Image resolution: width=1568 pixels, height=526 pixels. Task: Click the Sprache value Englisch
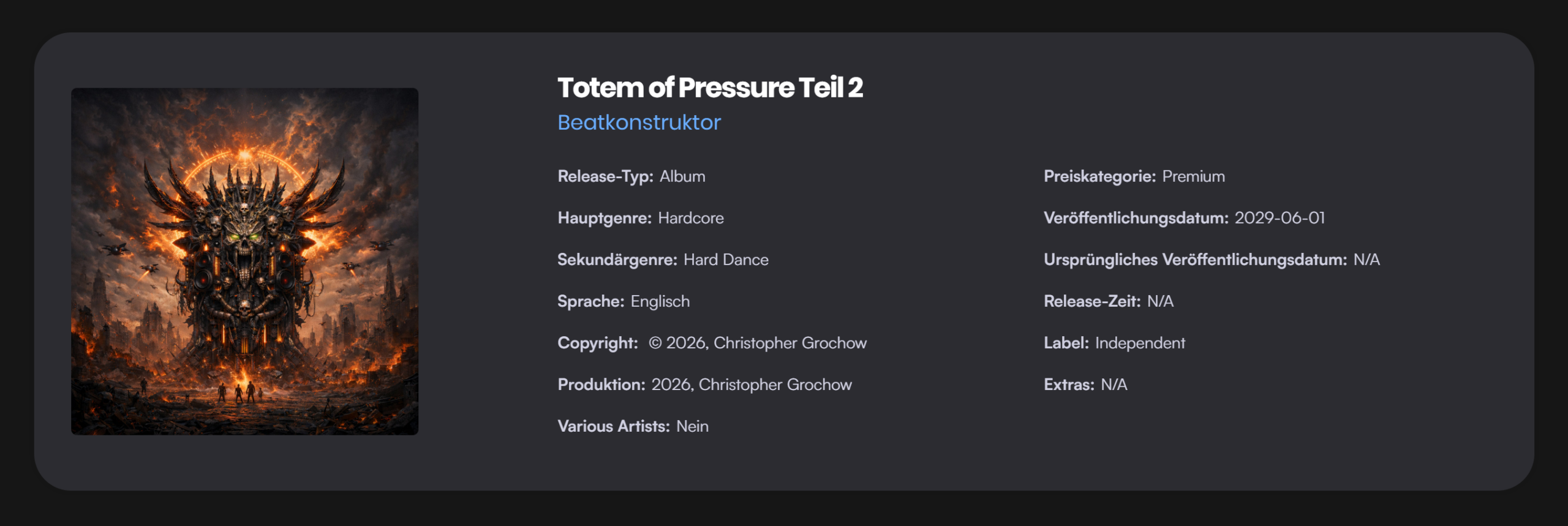point(660,301)
